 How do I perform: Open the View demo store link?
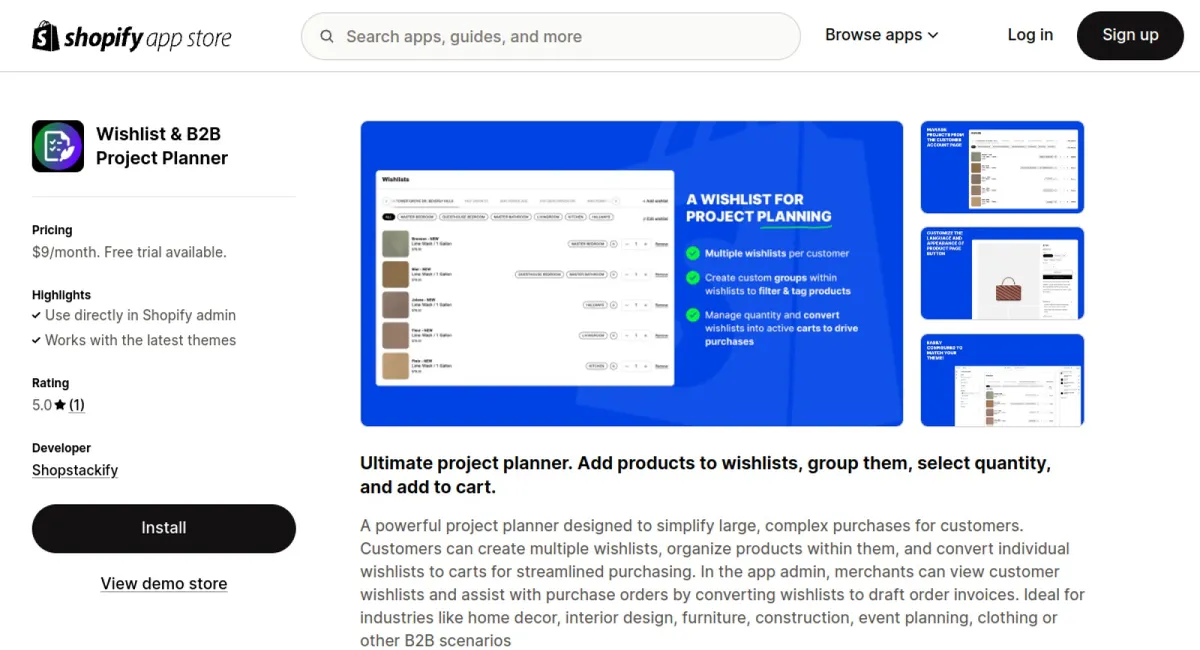pos(164,584)
